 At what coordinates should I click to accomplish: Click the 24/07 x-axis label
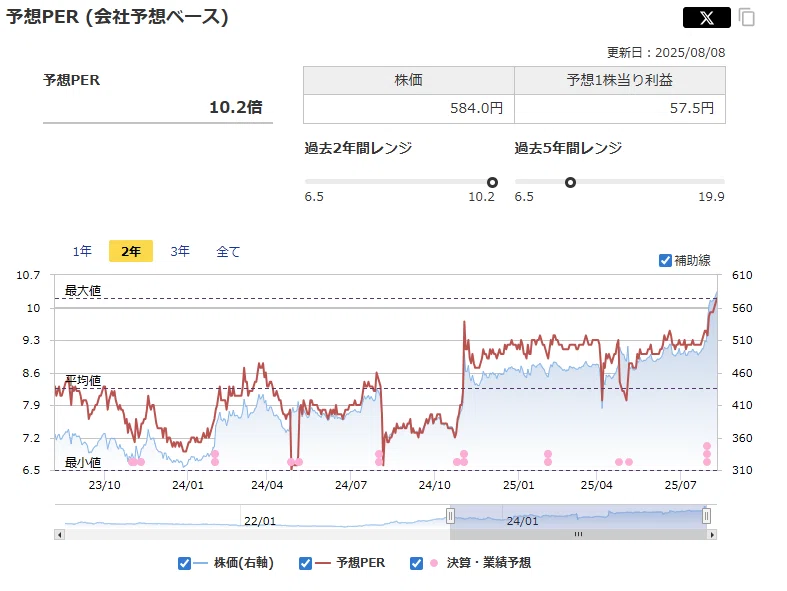(351, 485)
